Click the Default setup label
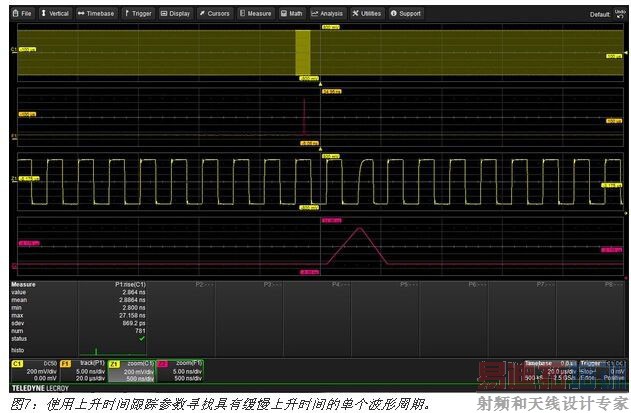The image size is (631, 413). (600, 14)
